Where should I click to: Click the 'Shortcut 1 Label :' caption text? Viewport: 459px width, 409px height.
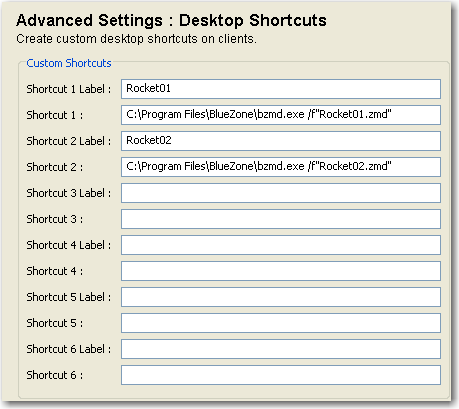click(x=69, y=89)
